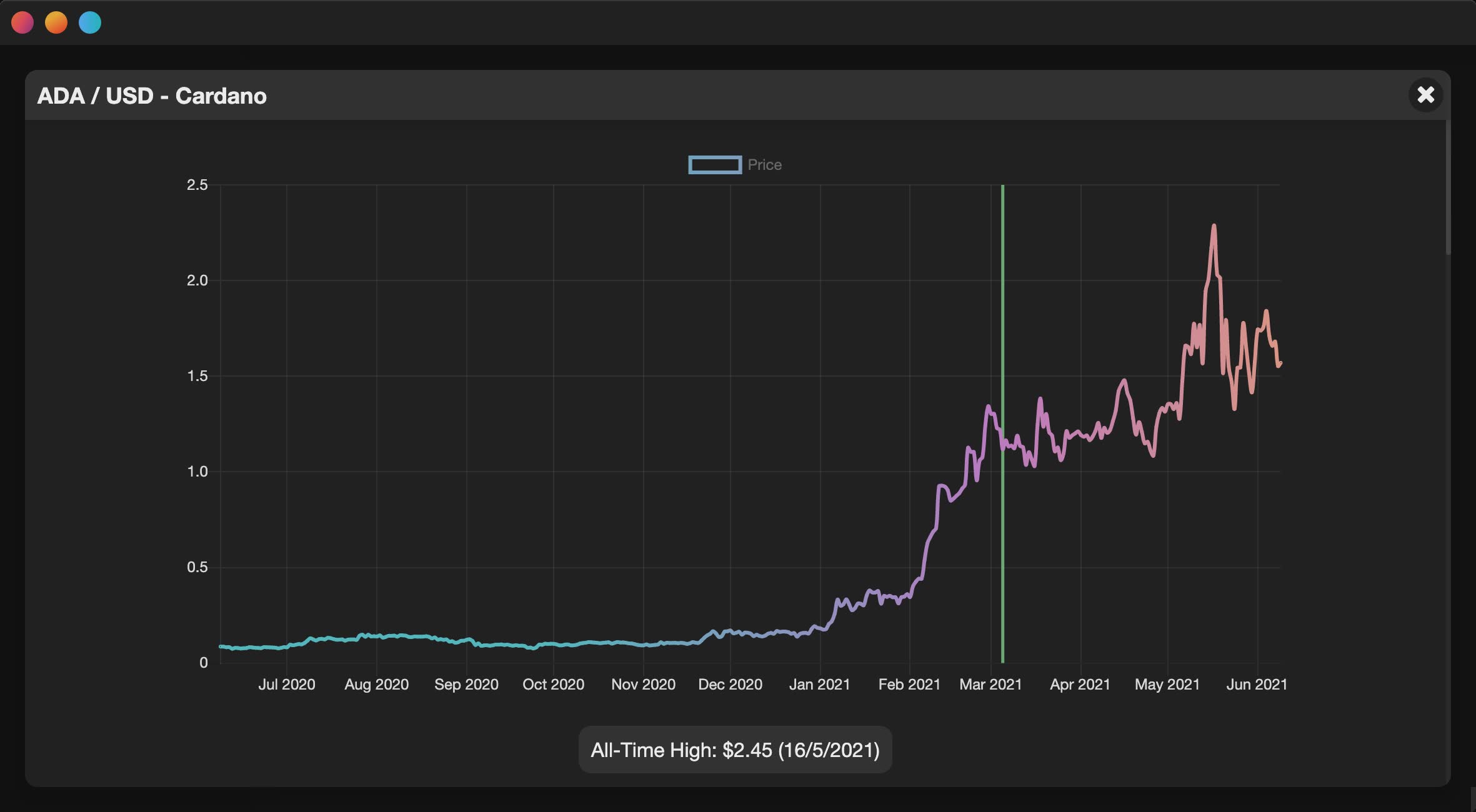Click the popup's vertical scrollbar thumb
This screenshot has width=1476, height=812.
pos(1448,187)
